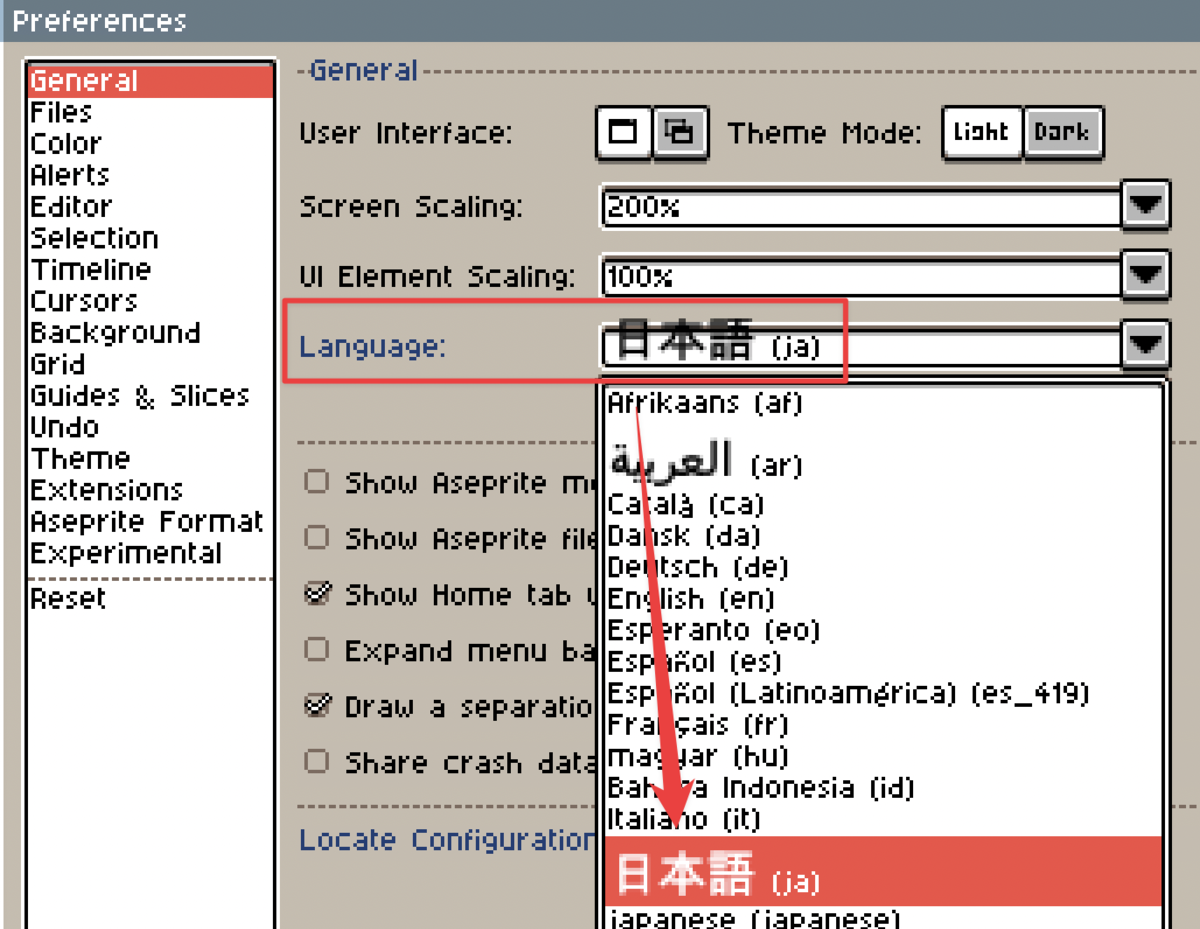Screen dimensions: 1200x929
Task: Open Timeline preferences section
Action: pyautogui.click(x=150, y=270)
